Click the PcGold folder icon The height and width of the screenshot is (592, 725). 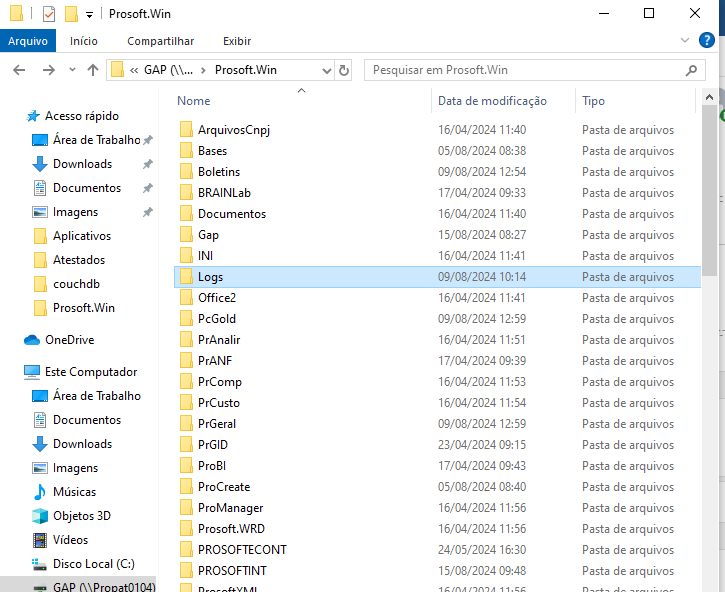pos(186,319)
